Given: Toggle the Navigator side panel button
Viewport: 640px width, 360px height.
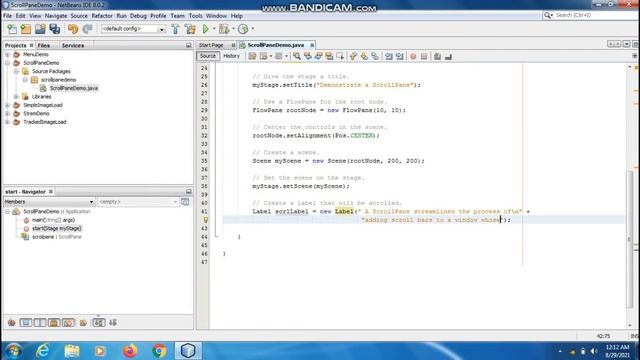Looking at the screenshot, I should (185, 202).
